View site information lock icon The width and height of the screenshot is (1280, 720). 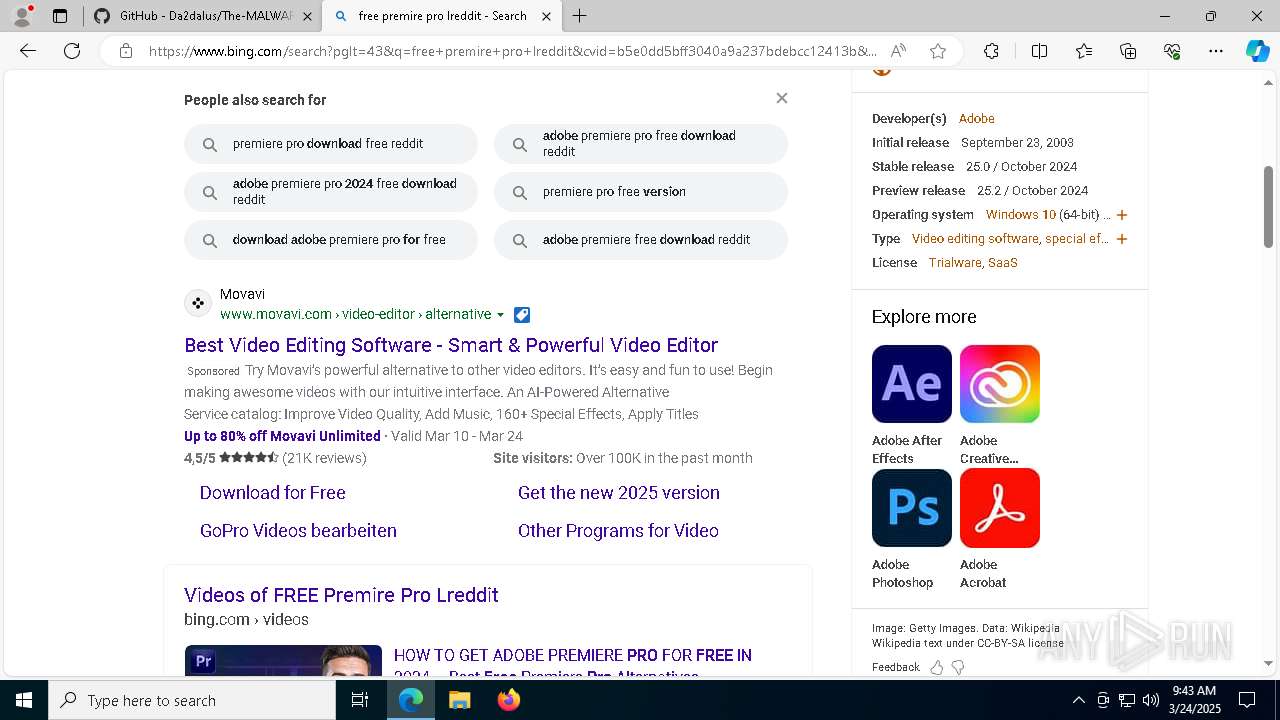(x=125, y=51)
